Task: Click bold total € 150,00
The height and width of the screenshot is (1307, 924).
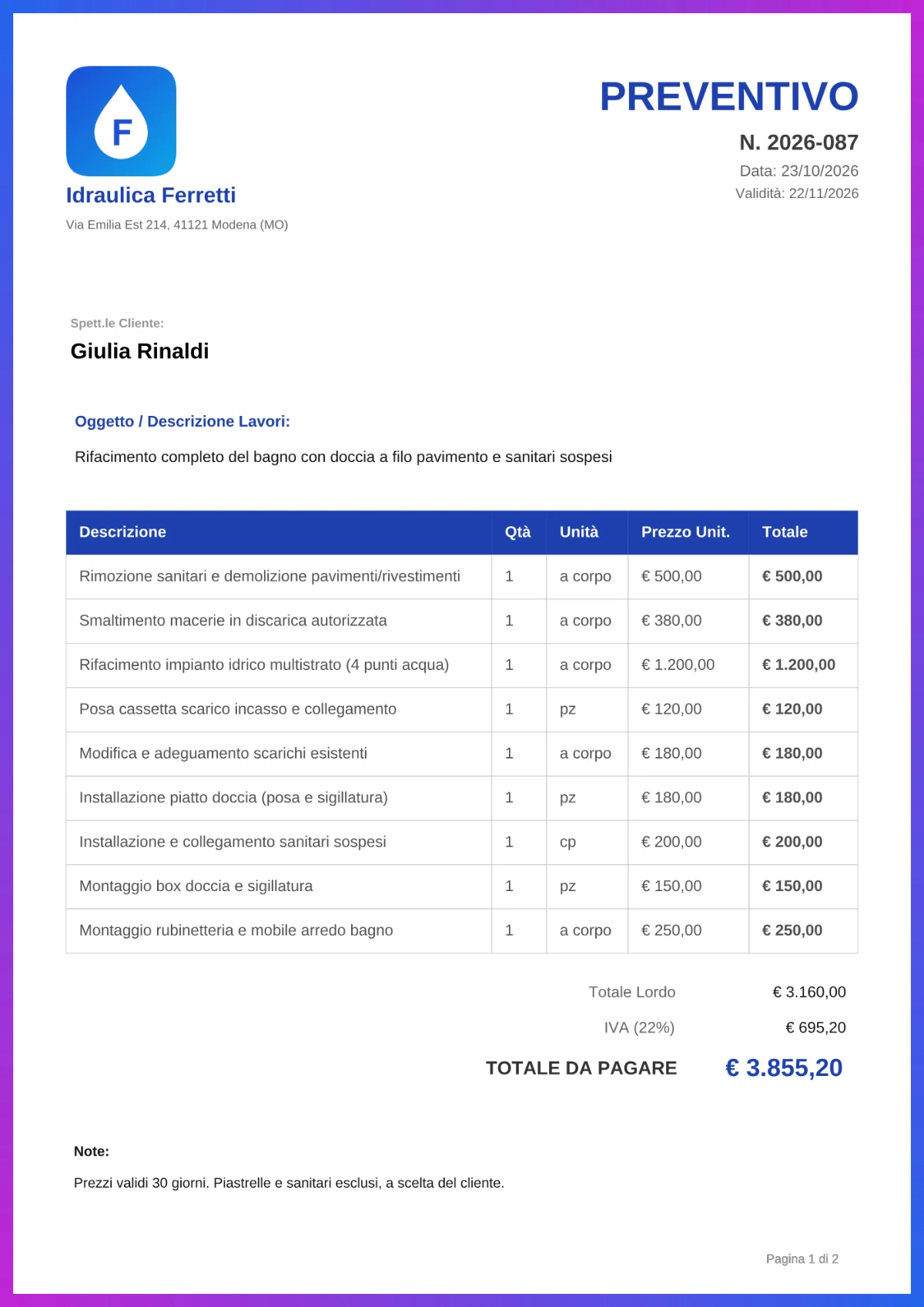Action: click(792, 886)
